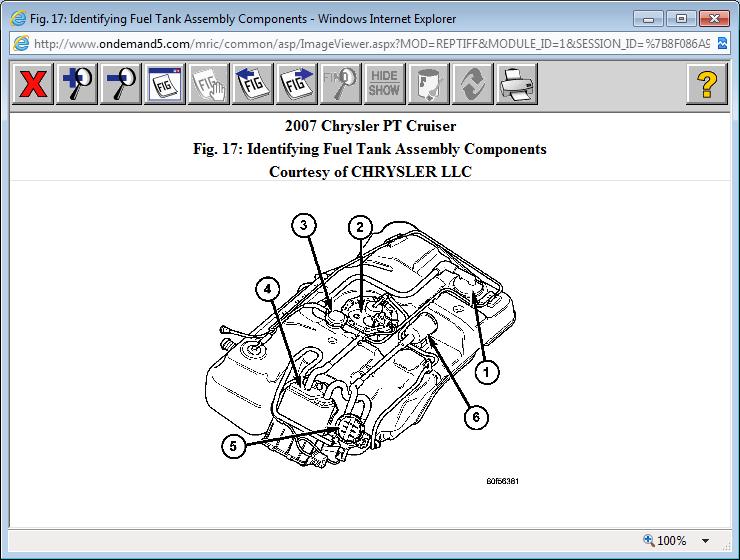Click the Internet Explorer icon in title bar
Screen dimensions: 740x560
point(18,19)
